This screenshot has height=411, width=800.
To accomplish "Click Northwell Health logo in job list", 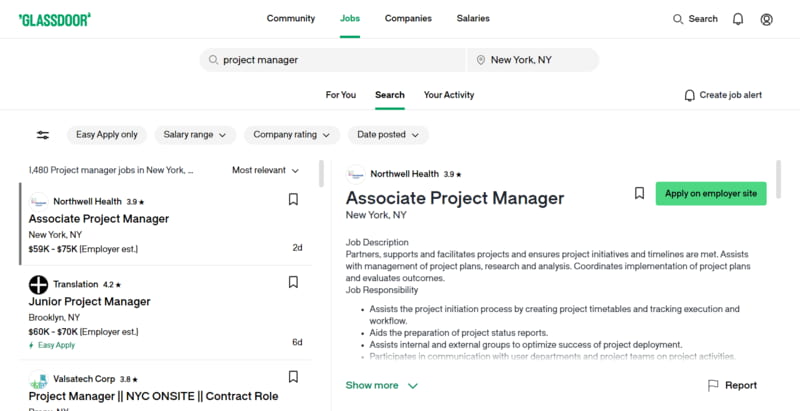I will [x=38, y=201].
